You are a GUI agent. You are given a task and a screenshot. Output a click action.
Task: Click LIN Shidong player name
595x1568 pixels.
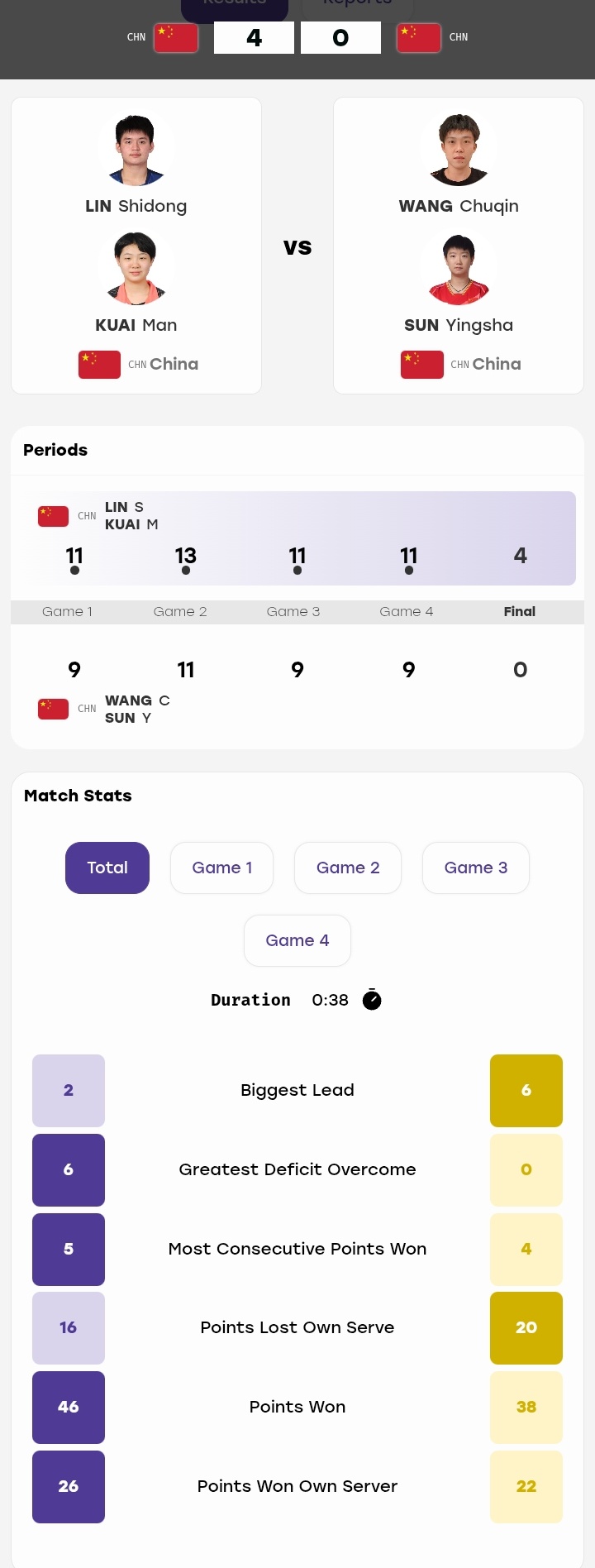(x=136, y=206)
